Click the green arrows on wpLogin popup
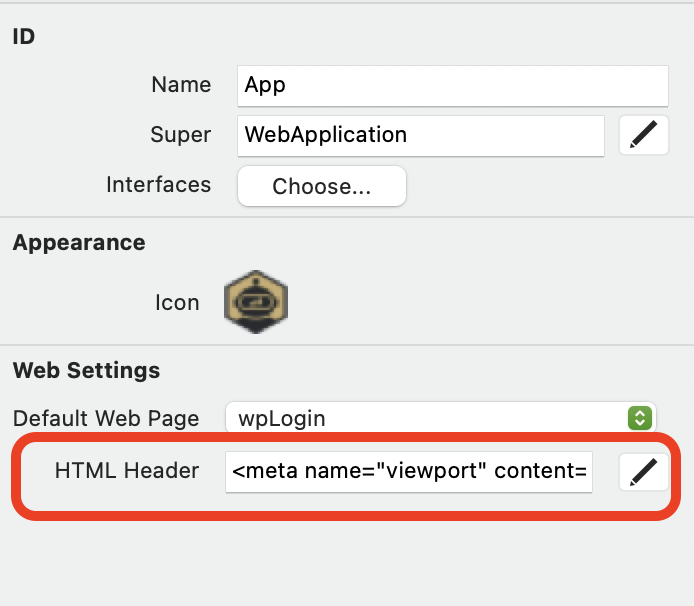The image size is (694, 606). (638, 418)
